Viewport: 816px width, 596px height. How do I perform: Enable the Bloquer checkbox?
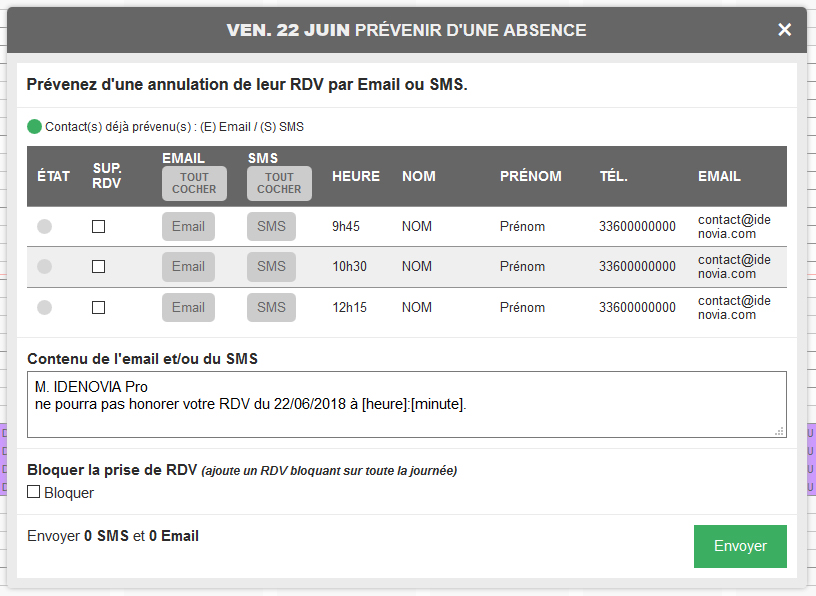34,492
